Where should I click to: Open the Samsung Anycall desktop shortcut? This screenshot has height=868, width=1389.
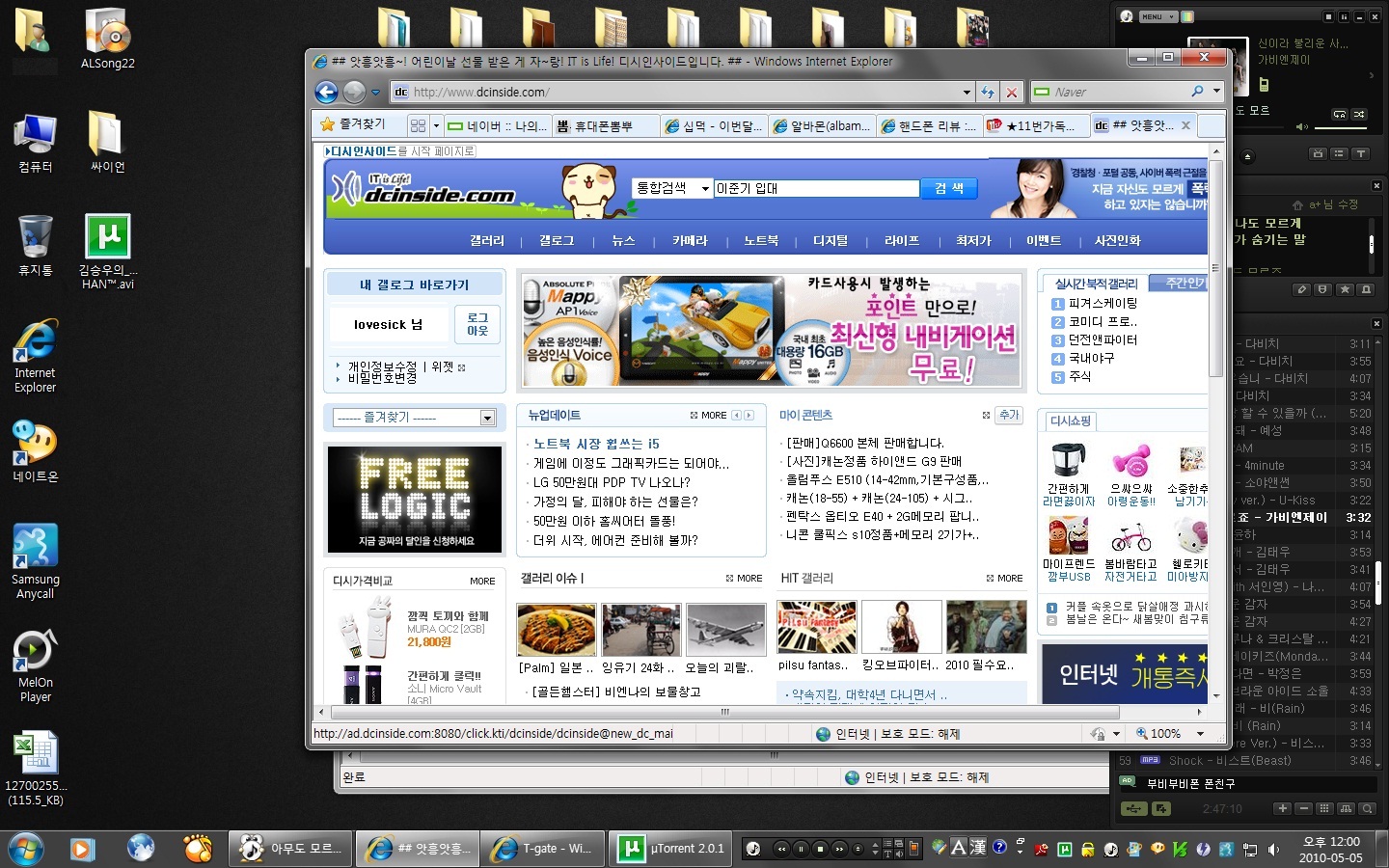click(x=36, y=561)
